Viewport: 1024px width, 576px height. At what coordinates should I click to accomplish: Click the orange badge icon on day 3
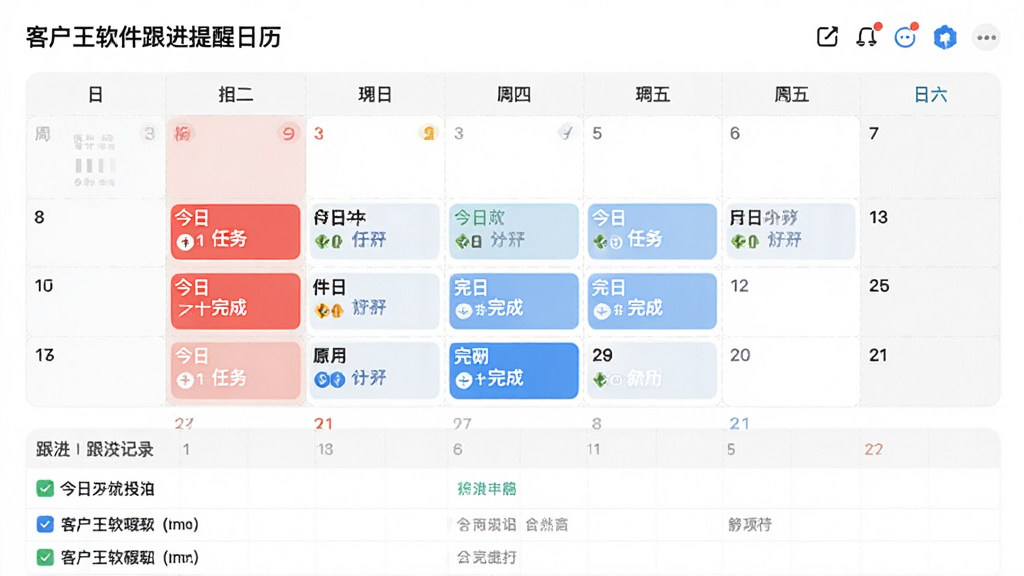click(x=428, y=134)
